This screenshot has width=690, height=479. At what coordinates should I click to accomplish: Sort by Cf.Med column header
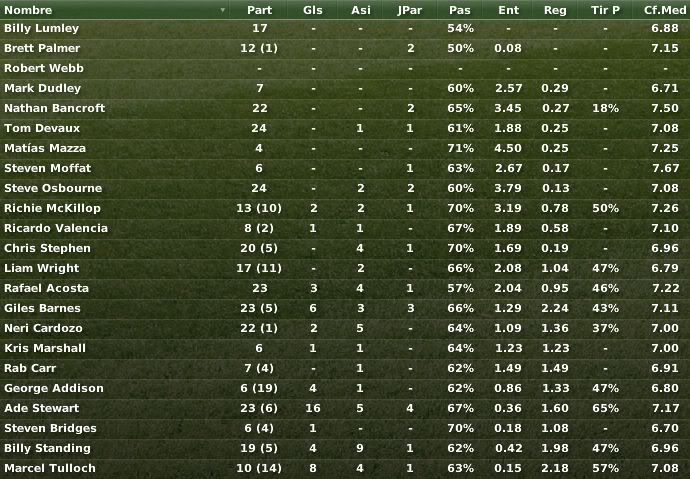coord(664,10)
